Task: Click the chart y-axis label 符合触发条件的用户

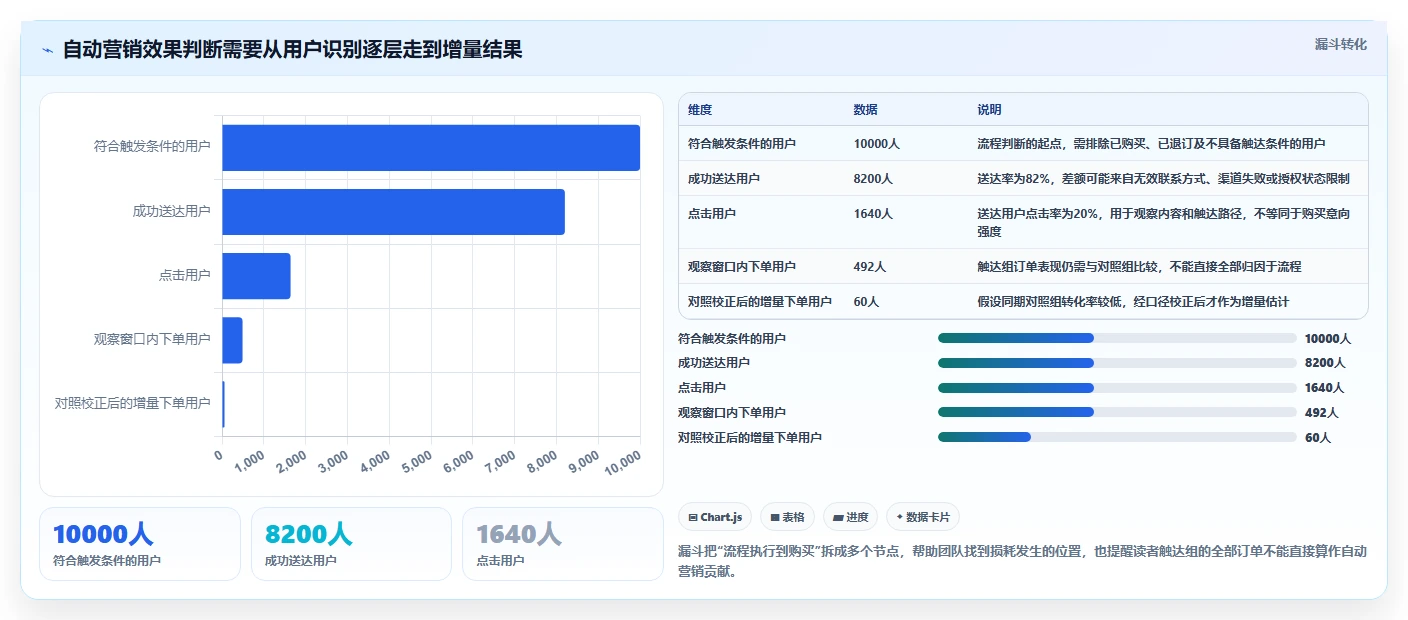Action: click(152, 147)
